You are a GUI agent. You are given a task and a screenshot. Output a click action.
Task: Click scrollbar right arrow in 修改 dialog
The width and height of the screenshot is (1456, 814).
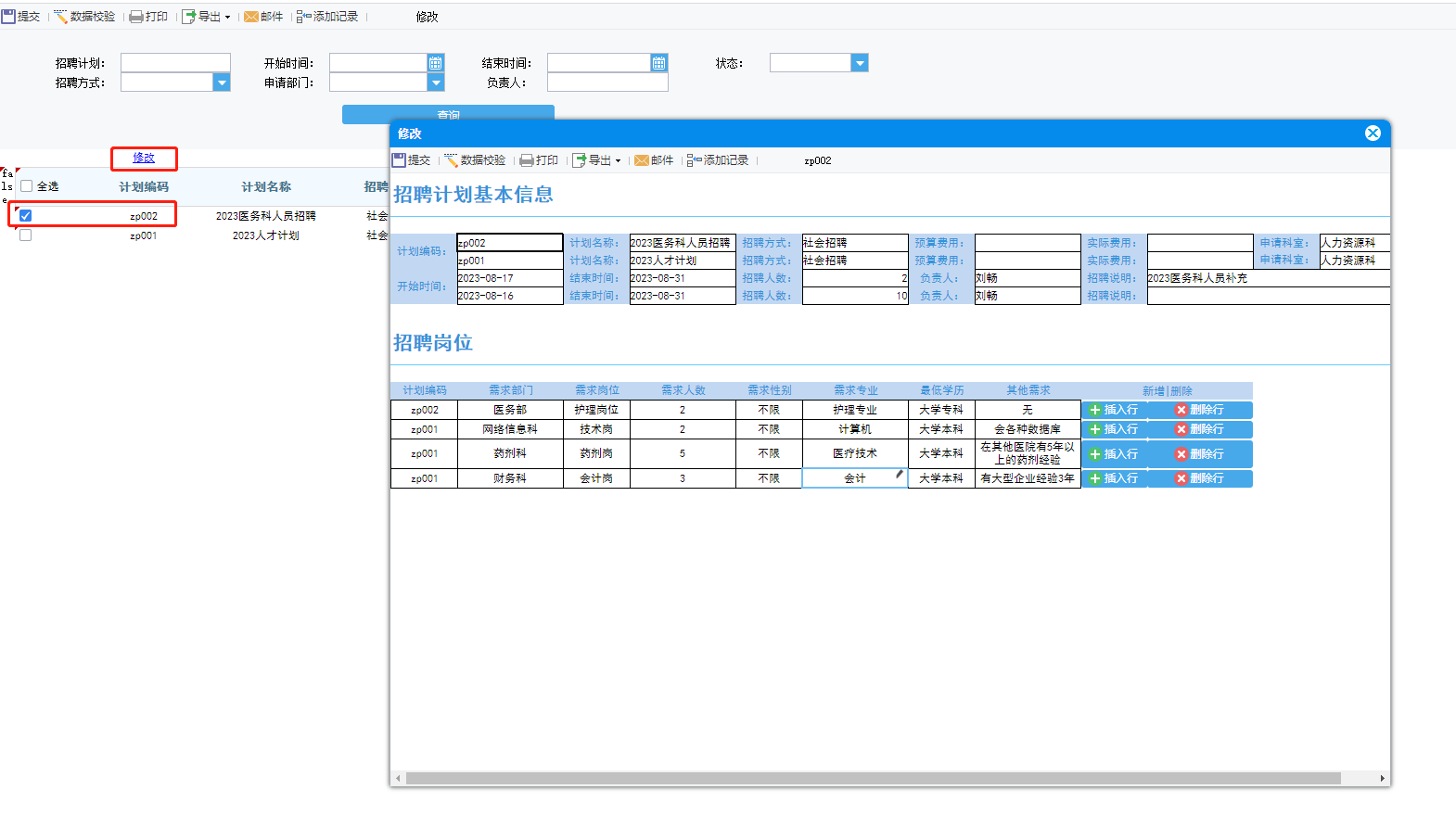(x=1382, y=779)
